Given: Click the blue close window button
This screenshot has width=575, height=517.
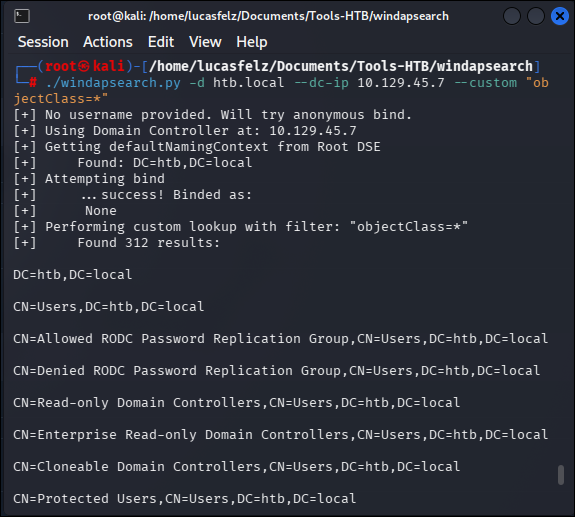Looking at the screenshot, I should (x=560, y=16).
